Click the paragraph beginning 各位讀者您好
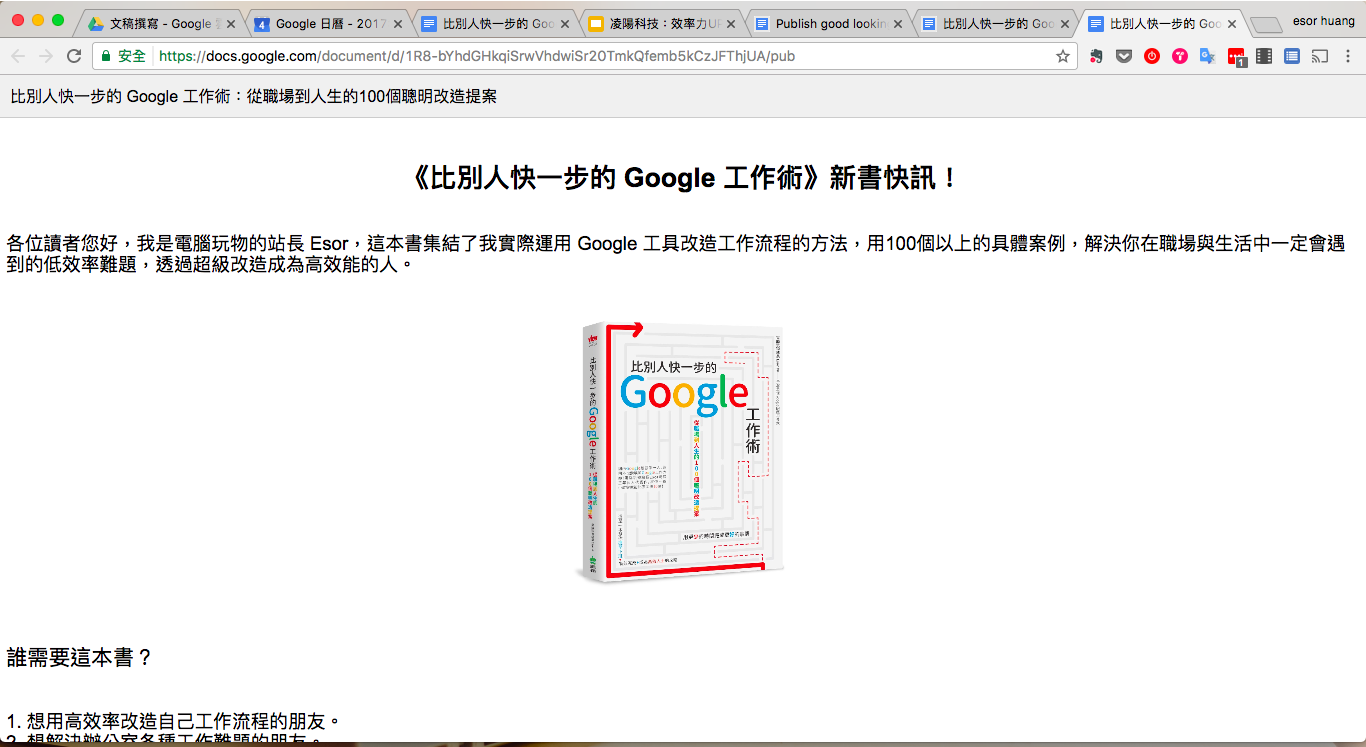The width and height of the screenshot is (1366, 747). click(676, 254)
